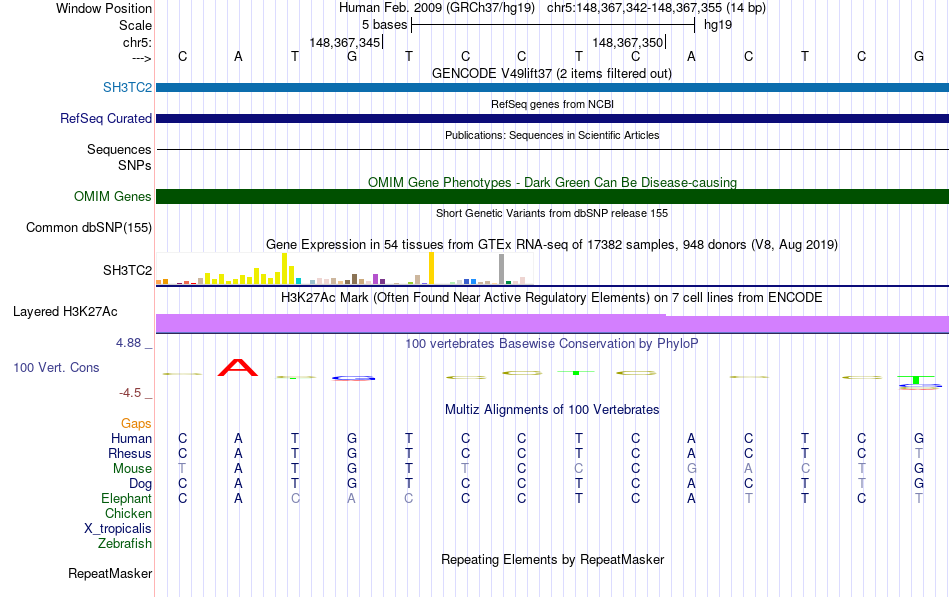Click the hg19 scale label
The image size is (950, 597).
718,25
